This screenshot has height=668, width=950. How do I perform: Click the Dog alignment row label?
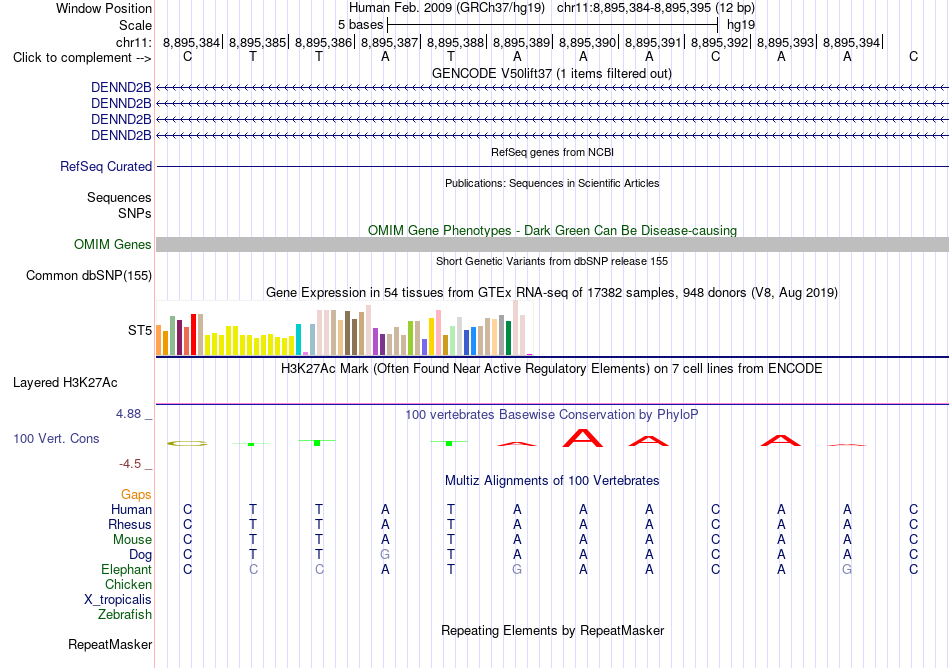tap(140, 555)
